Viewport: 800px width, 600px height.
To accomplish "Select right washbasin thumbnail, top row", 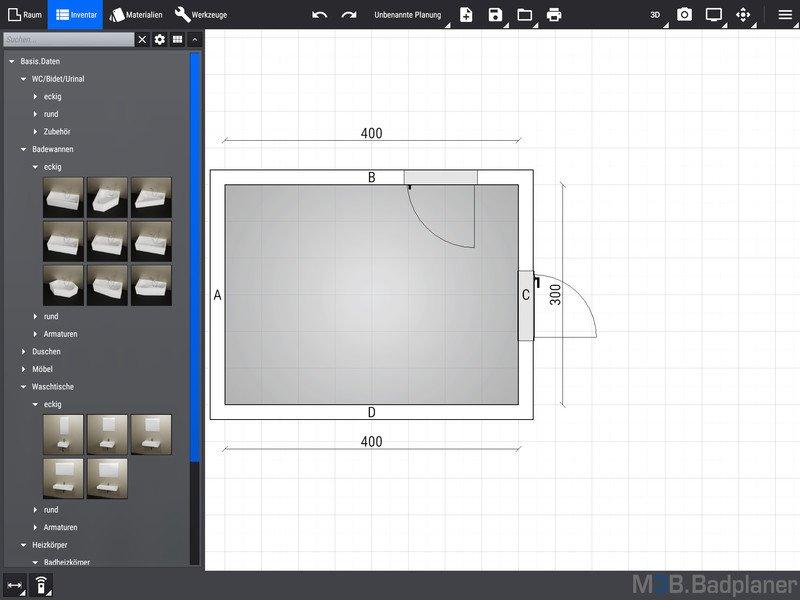I will 151,435.
